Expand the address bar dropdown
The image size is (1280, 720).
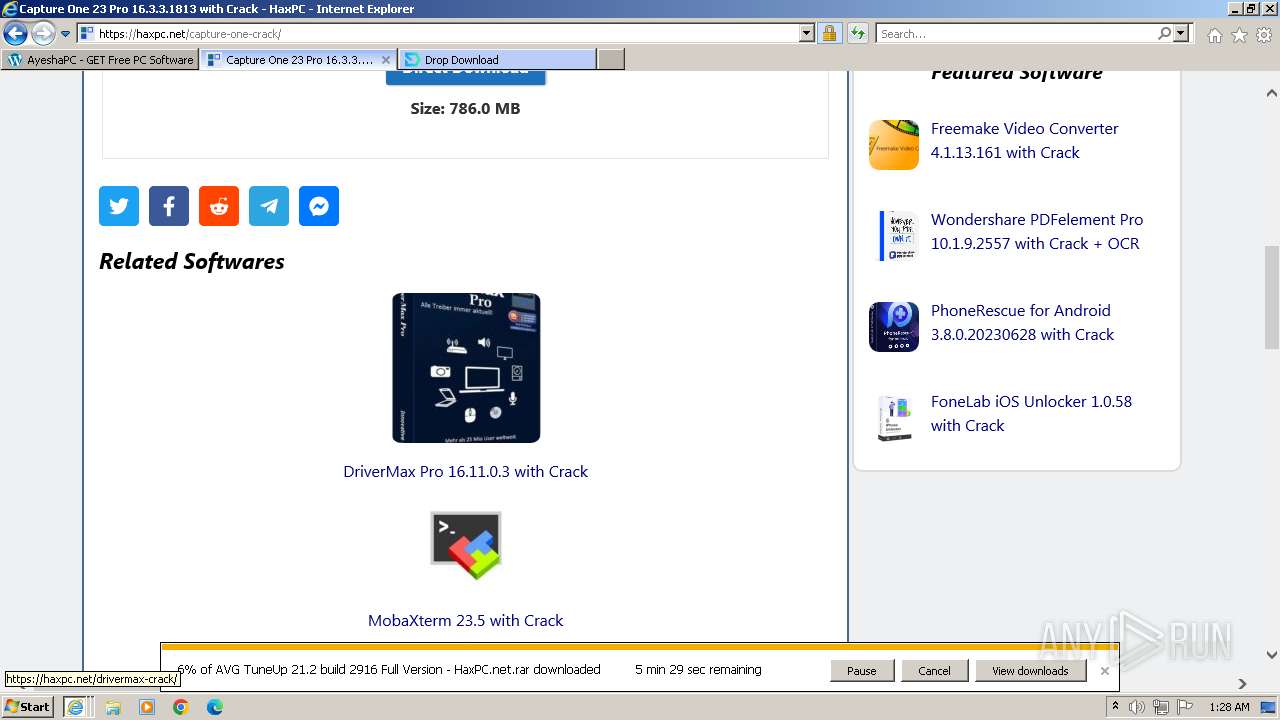tap(807, 33)
